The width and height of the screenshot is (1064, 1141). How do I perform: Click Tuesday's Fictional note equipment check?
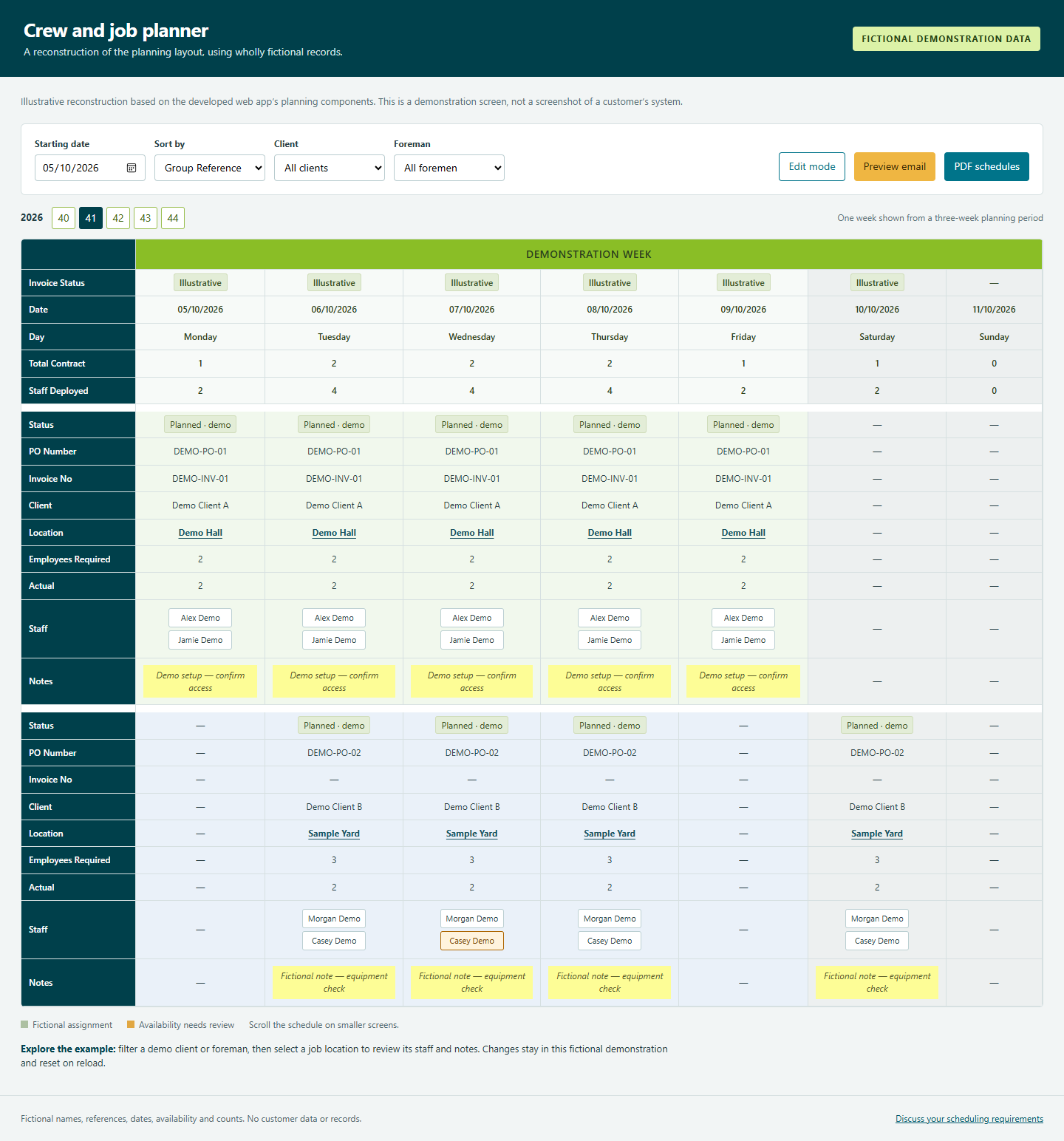[x=334, y=982]
